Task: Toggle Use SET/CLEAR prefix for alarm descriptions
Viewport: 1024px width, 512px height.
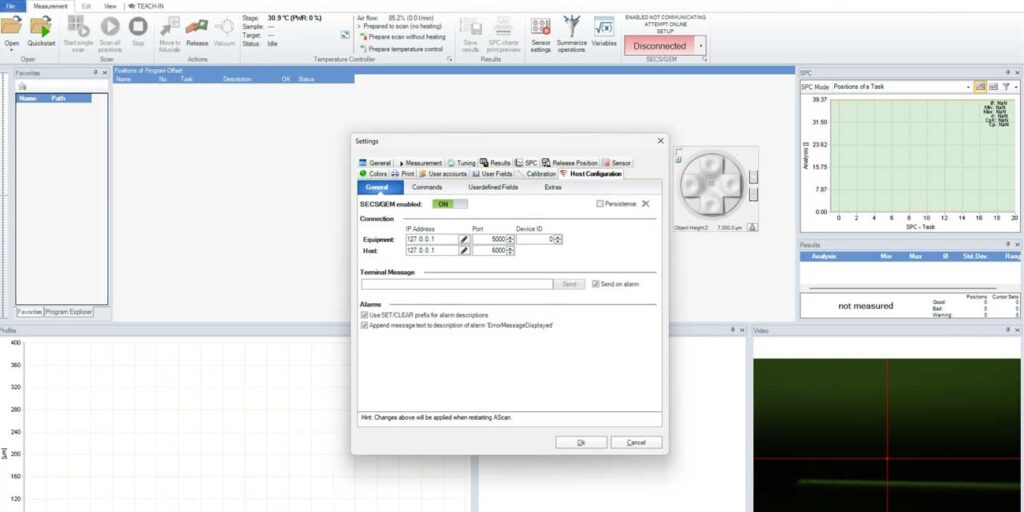Action: pos(364,315)
